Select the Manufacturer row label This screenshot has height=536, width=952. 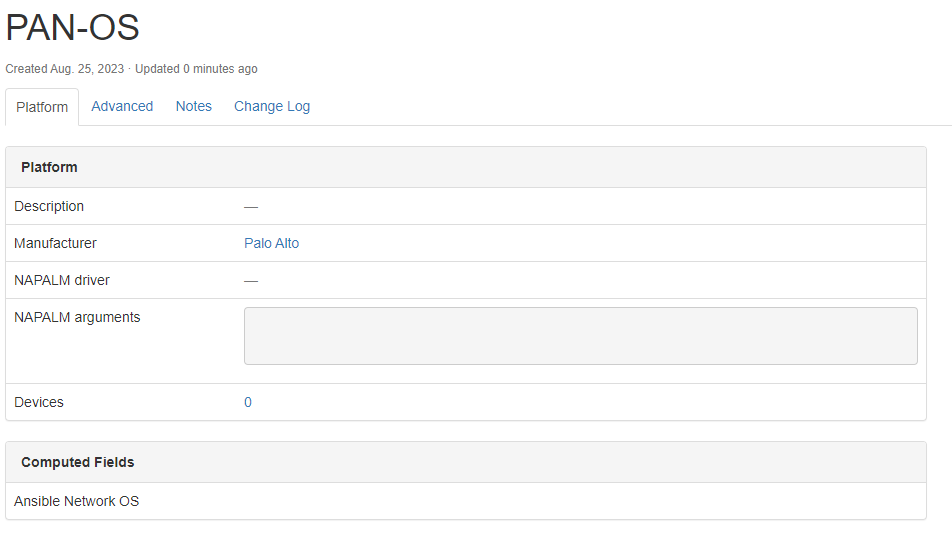pos(55,243)
